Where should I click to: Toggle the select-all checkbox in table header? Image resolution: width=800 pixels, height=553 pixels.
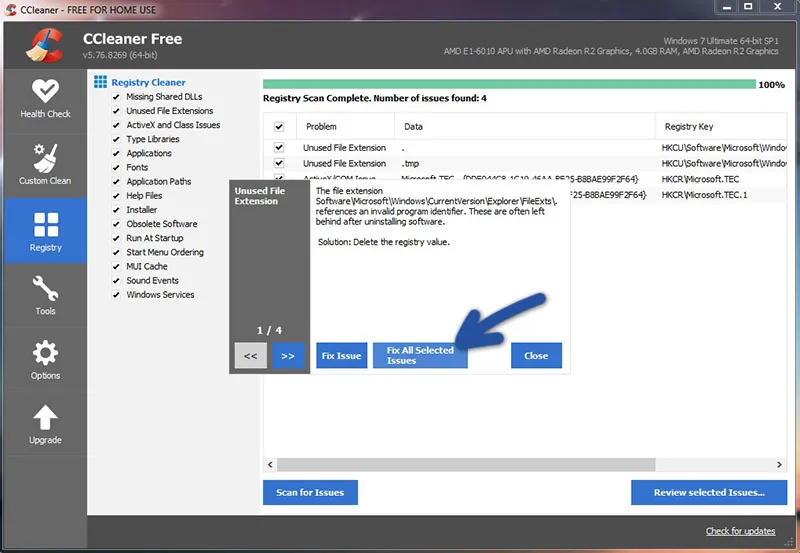coord(279,127)
